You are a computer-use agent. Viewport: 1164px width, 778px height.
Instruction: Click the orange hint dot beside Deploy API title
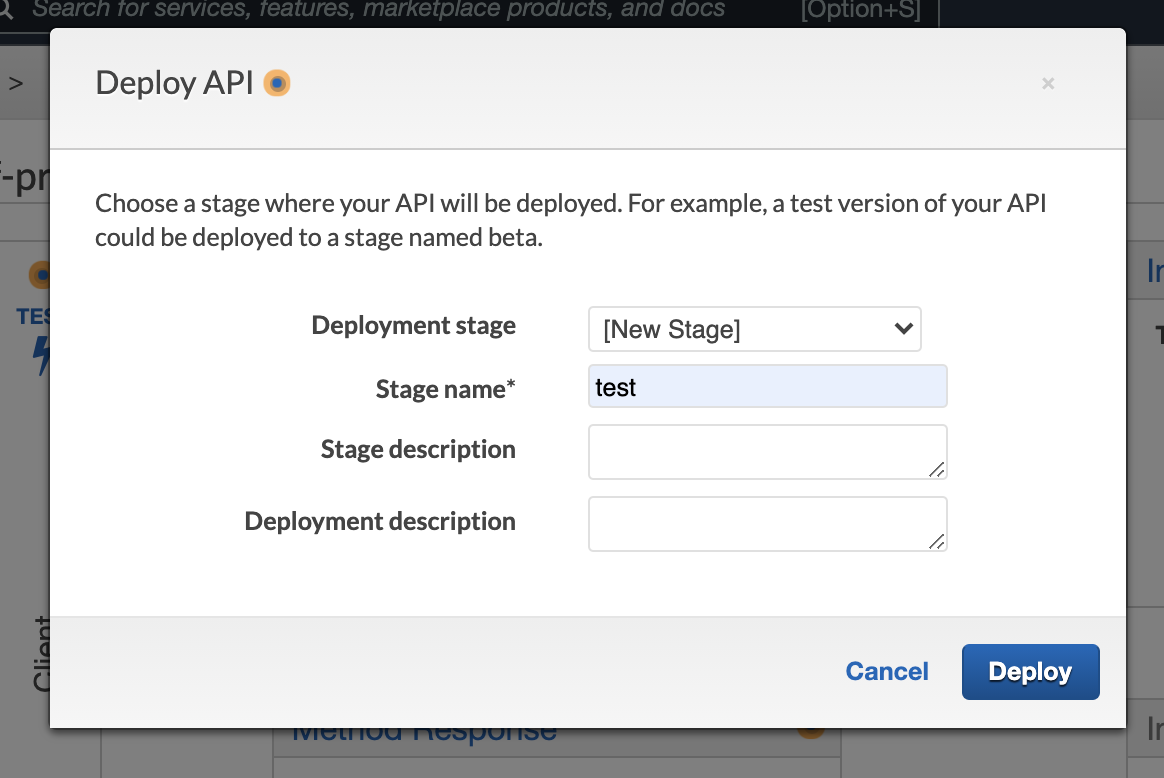pos(277,83)
